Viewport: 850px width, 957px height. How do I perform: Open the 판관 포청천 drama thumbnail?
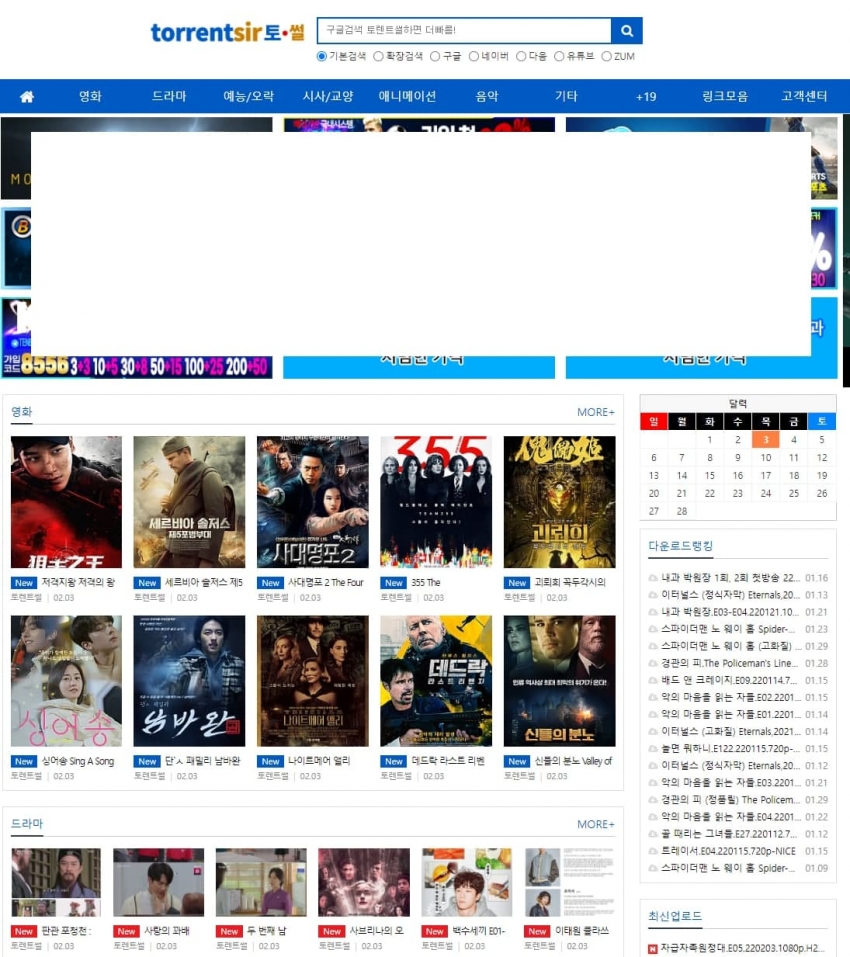[x=56, y=883]
